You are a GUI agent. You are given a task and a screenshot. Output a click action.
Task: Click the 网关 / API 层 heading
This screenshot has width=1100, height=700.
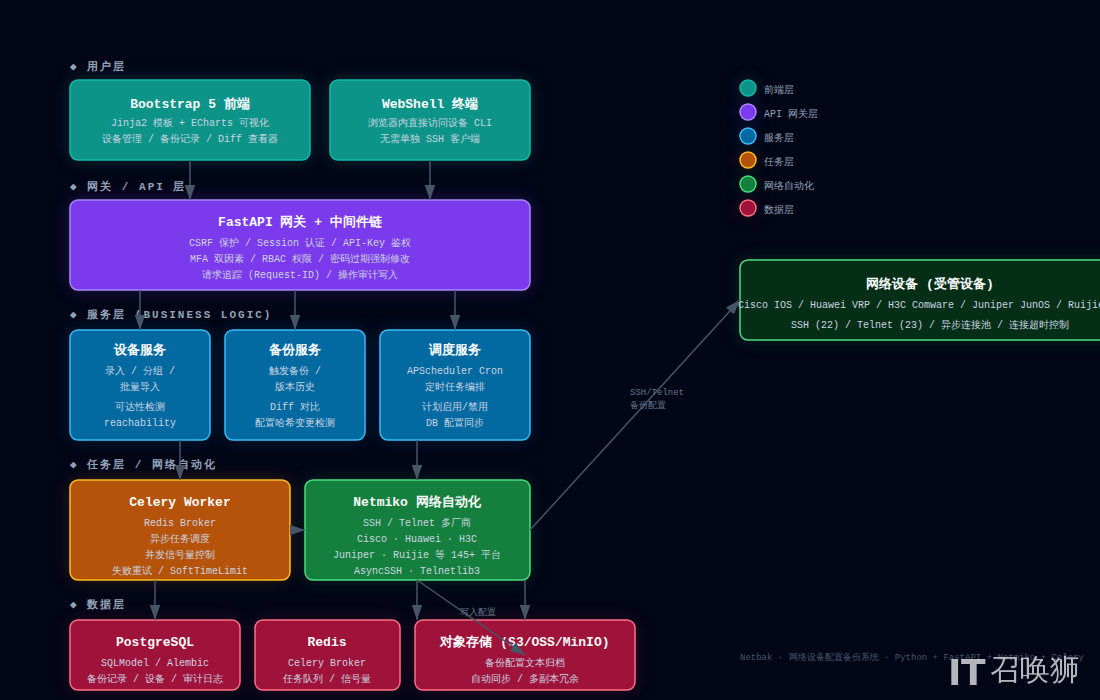pos(127,187)
